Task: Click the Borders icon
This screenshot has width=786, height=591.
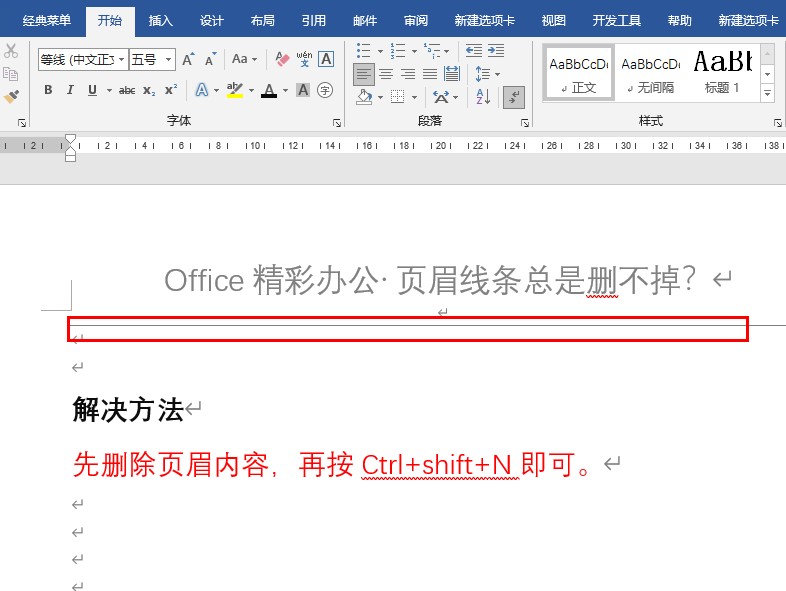Action: point(398,96)
